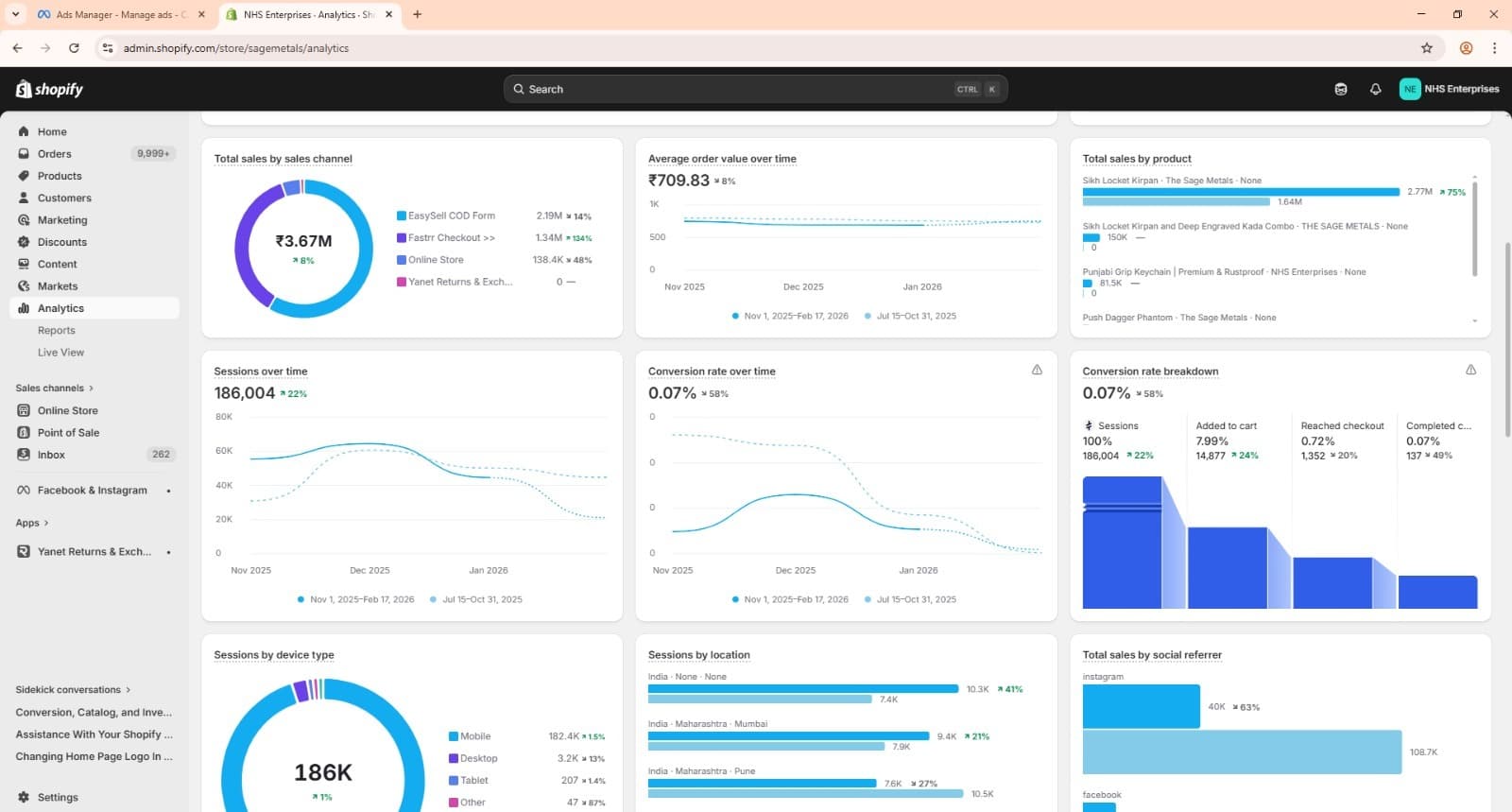Viewport: 1512px width, 812px height.
Task: Open Sessions by device type title
Action: click(x=274, y=655)
